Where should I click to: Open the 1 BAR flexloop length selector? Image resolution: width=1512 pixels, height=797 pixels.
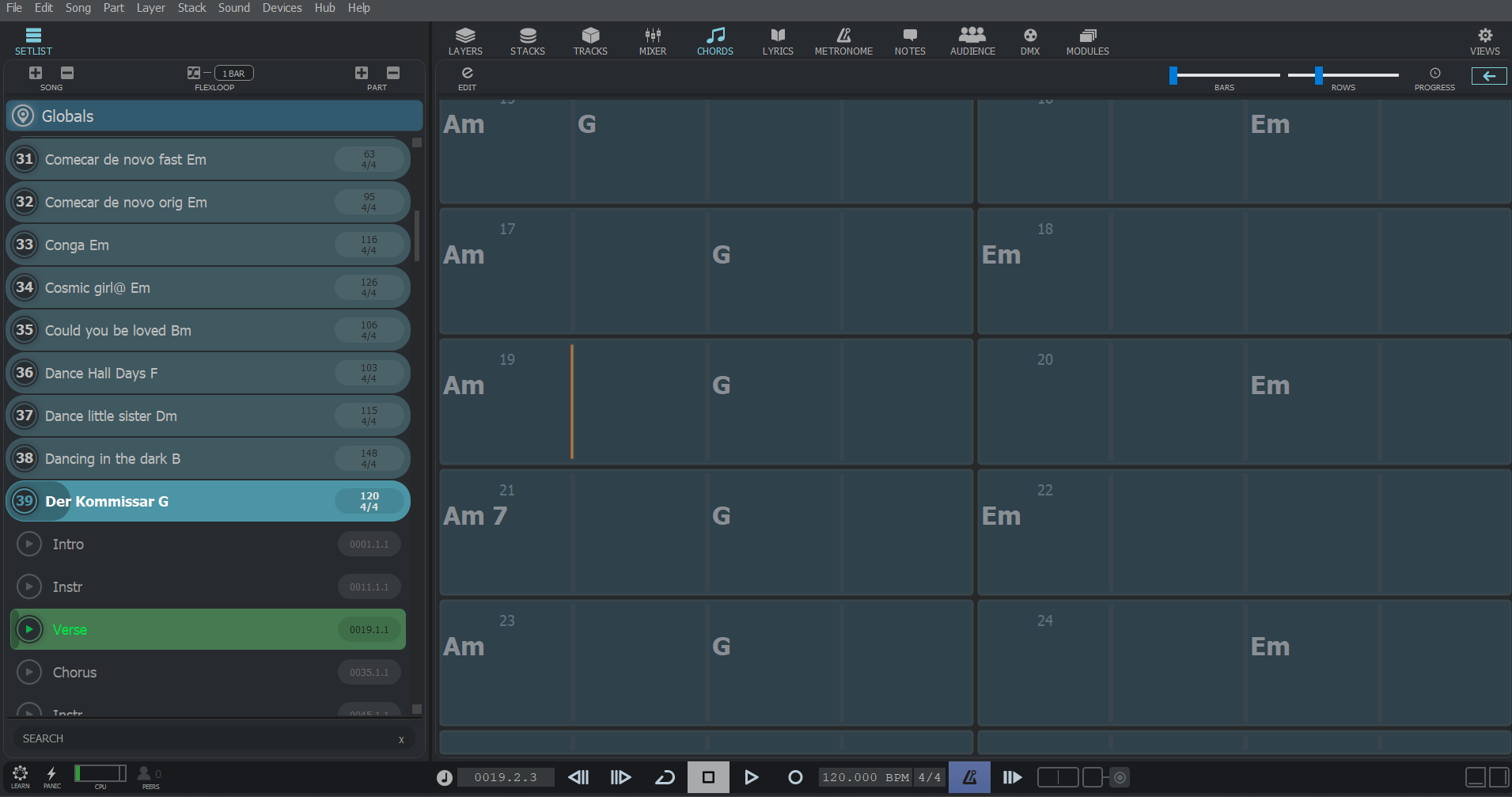click(x=234, y=73)
